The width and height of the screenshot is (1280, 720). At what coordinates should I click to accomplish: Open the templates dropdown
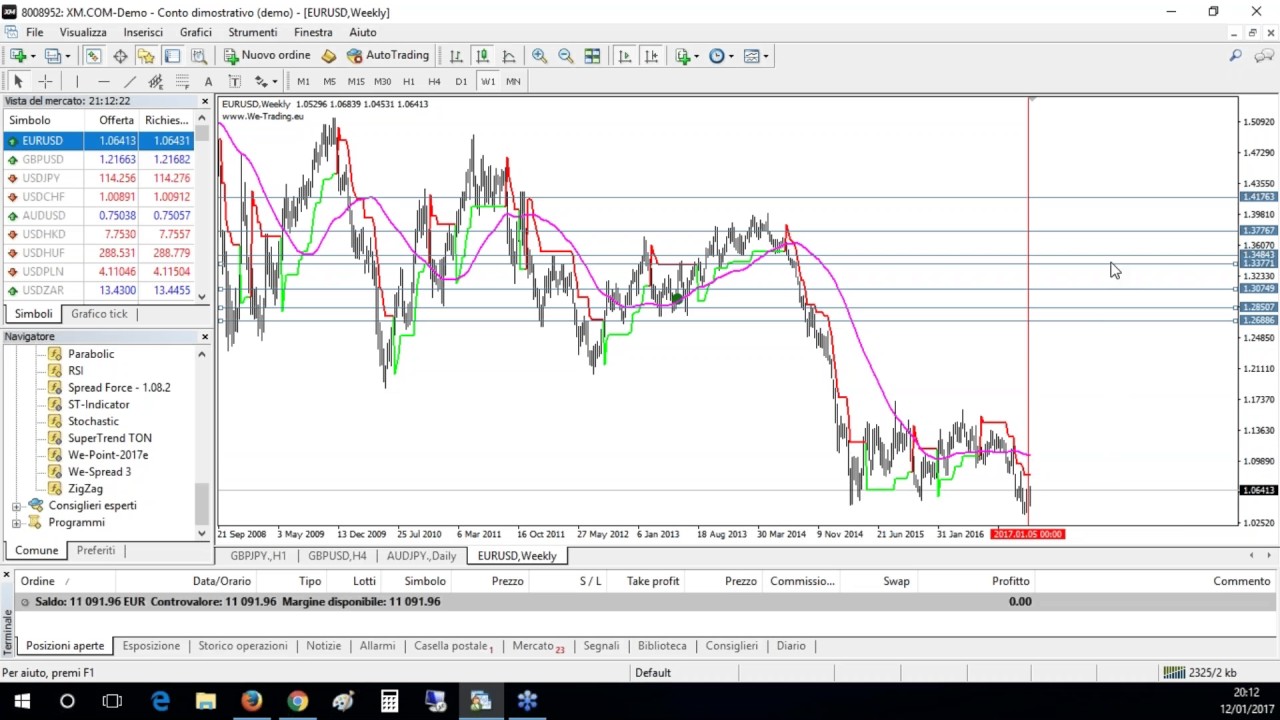pos(756,56)
